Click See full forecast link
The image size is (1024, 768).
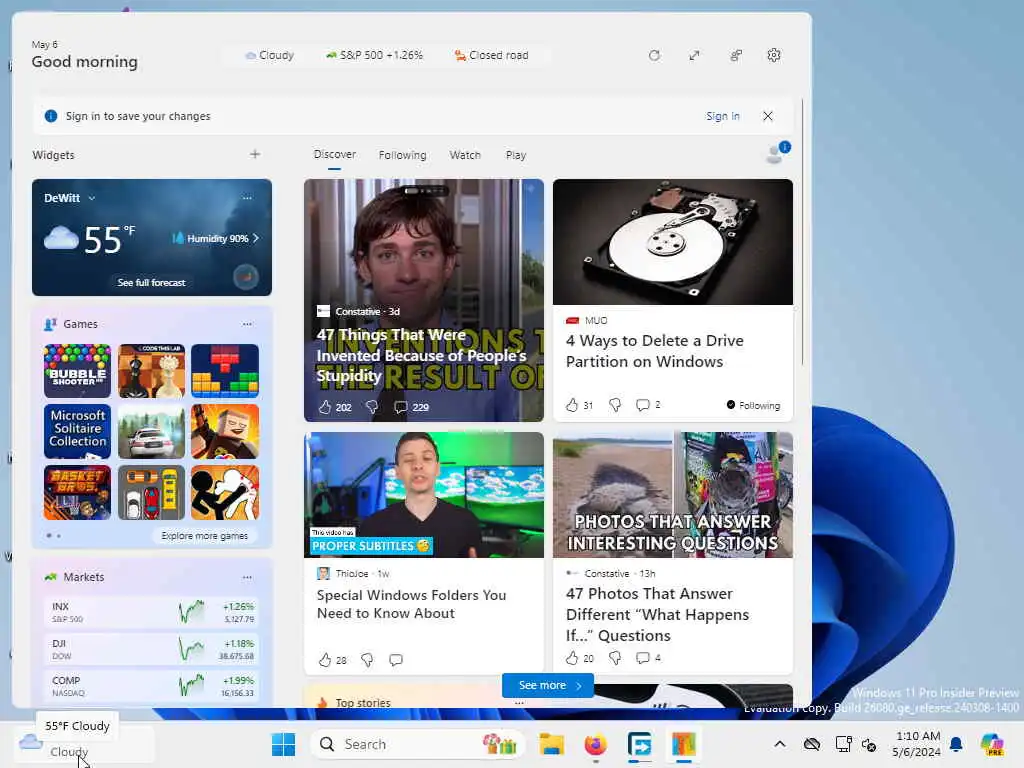click(x=151, y=282)
